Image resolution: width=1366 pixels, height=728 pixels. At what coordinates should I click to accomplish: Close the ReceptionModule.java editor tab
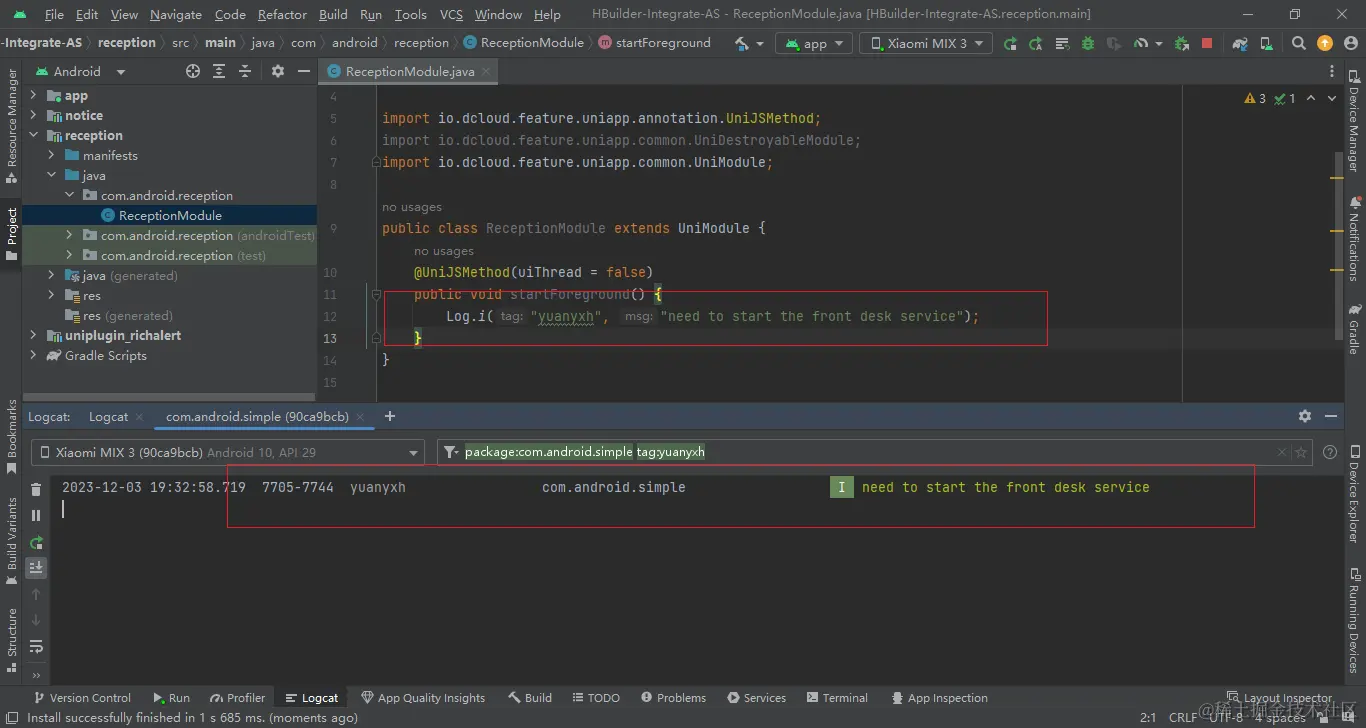(486, 71)
